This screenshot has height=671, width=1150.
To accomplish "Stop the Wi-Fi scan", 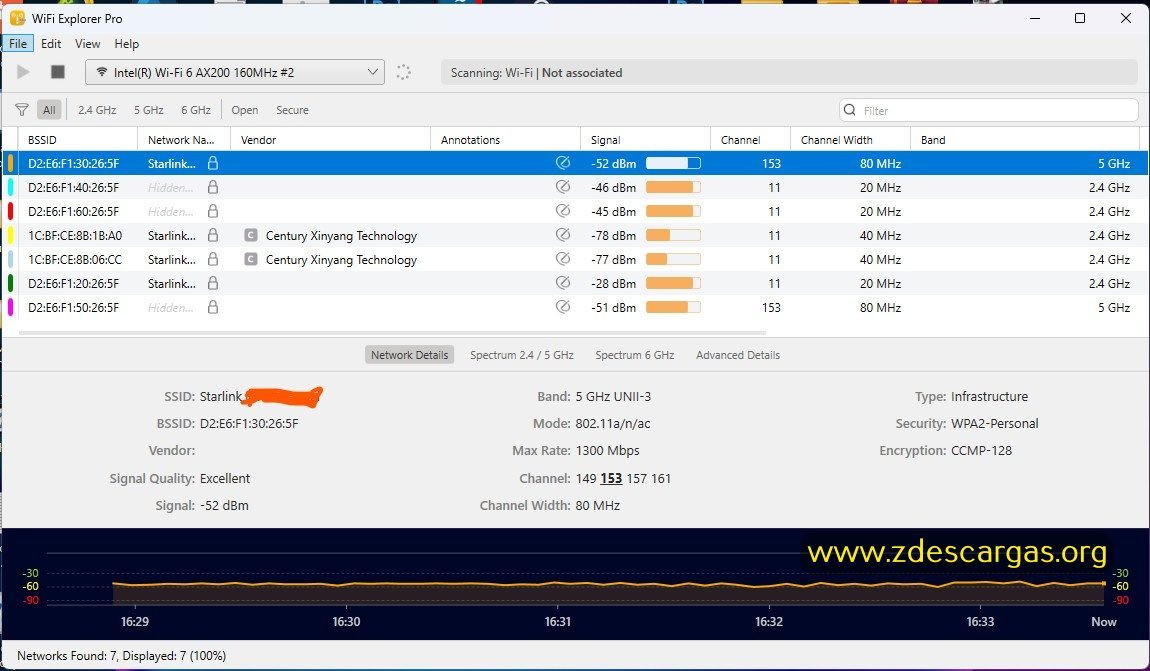I will coord(58,72).
